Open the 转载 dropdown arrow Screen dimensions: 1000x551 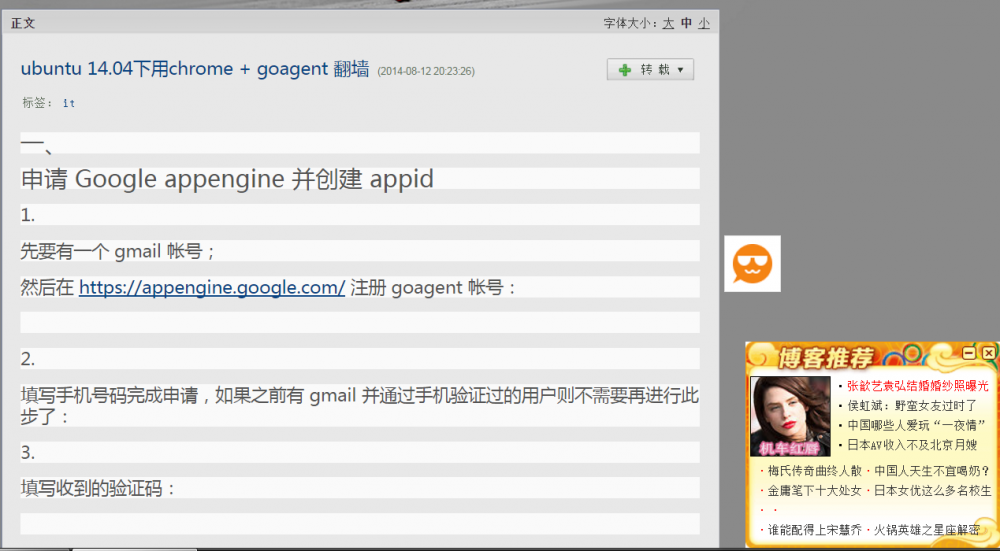[x=681, y=70]
